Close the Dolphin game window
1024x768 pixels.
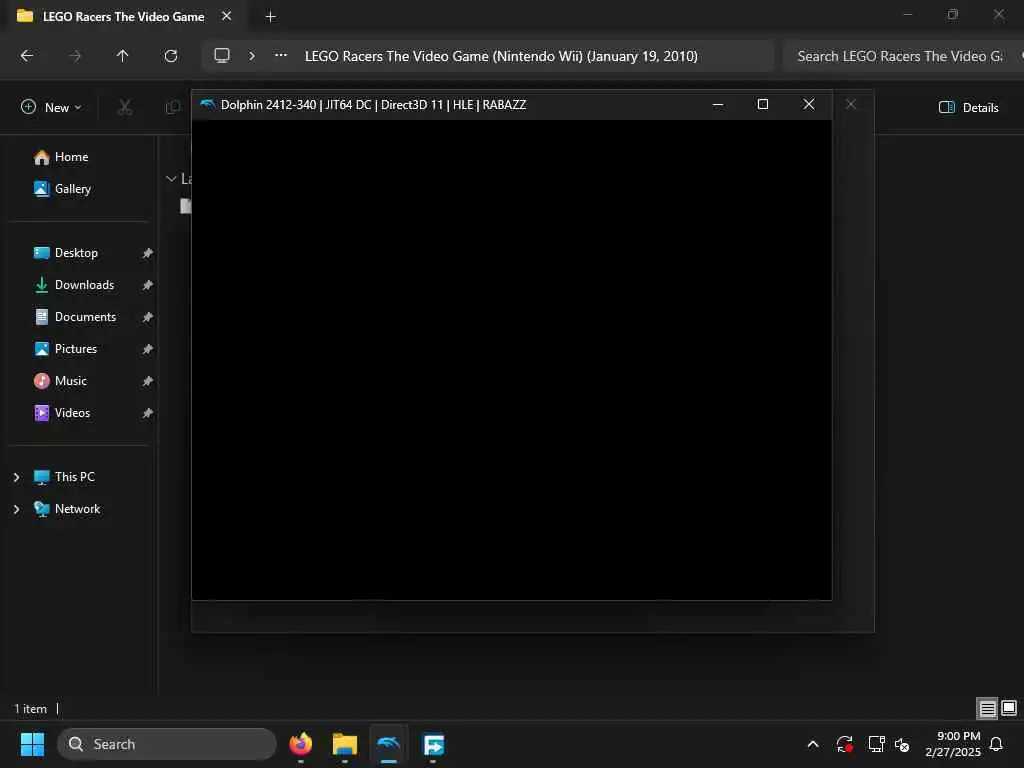(808, 104)
